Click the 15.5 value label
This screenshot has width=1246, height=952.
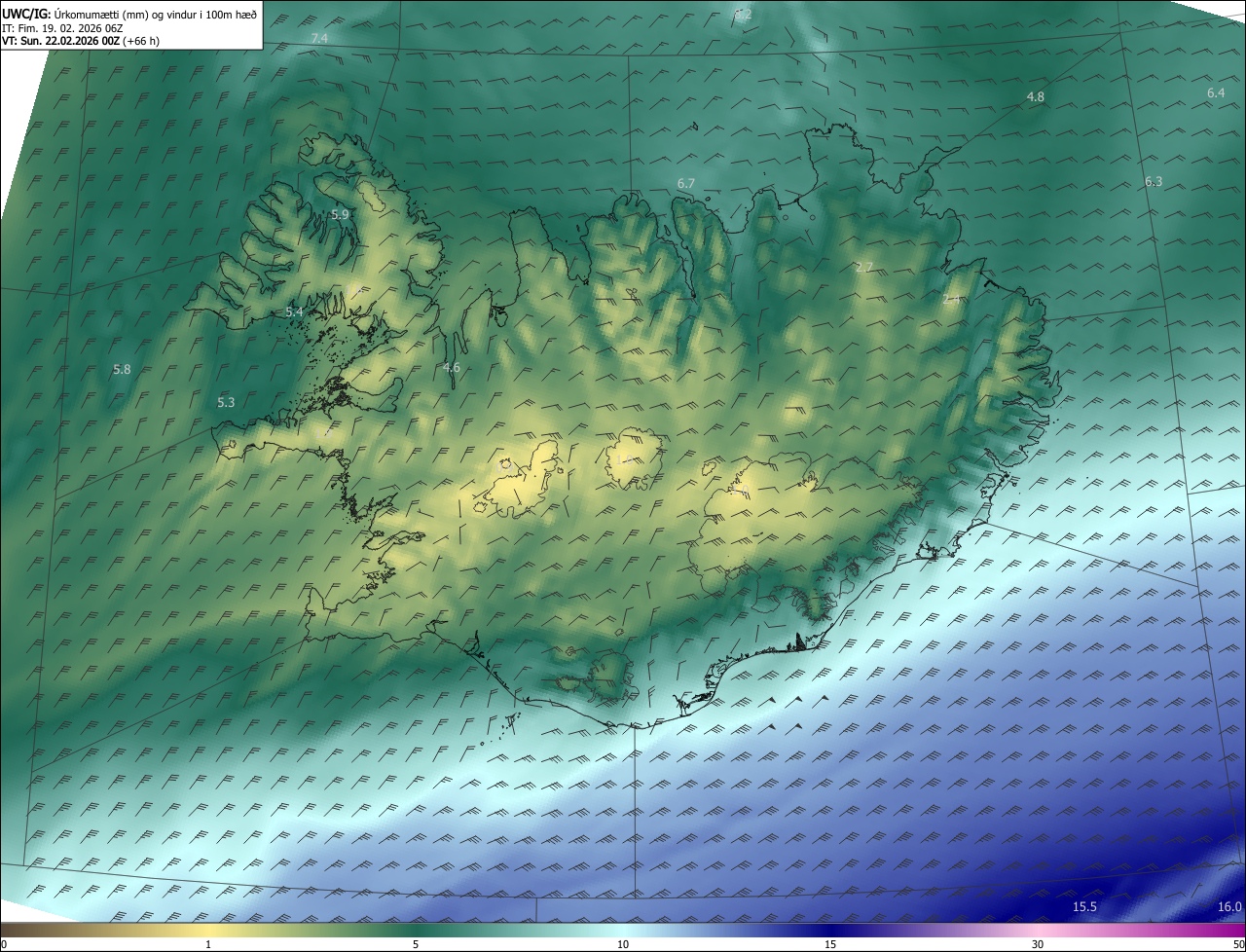1084,907
